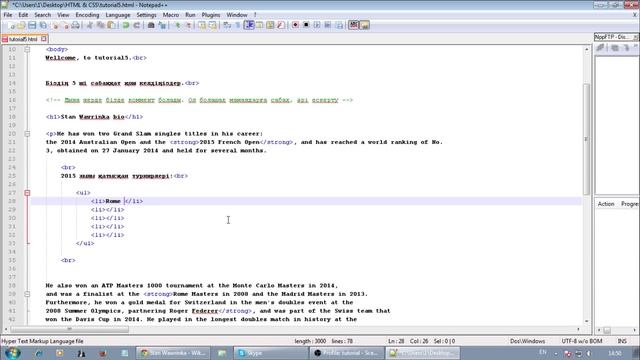Toggle Word Wrap in the toolbar
This screenshot has width=640, height=360.
click(227, 25)
